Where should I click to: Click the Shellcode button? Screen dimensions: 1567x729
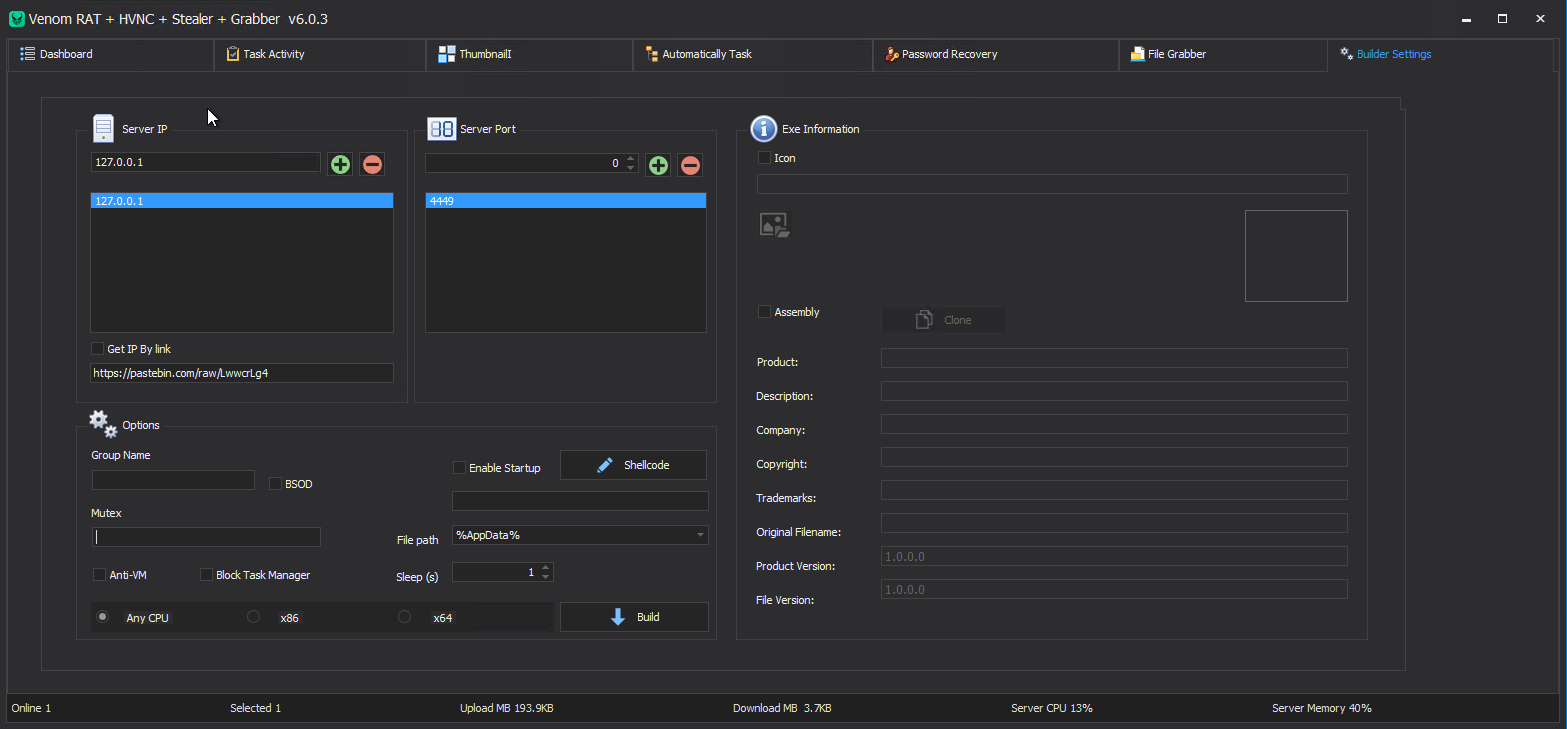(x=633, y=465)
